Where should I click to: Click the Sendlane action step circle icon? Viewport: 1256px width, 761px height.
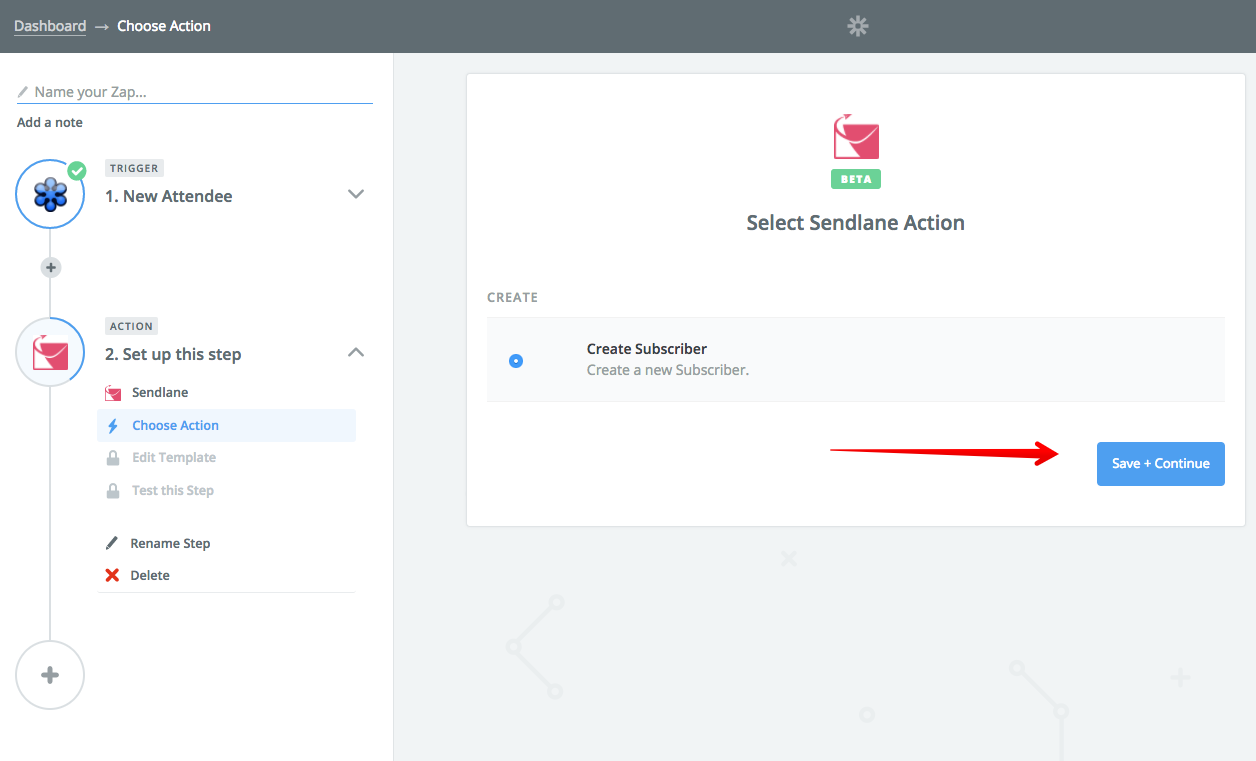(x=50, y=352)
